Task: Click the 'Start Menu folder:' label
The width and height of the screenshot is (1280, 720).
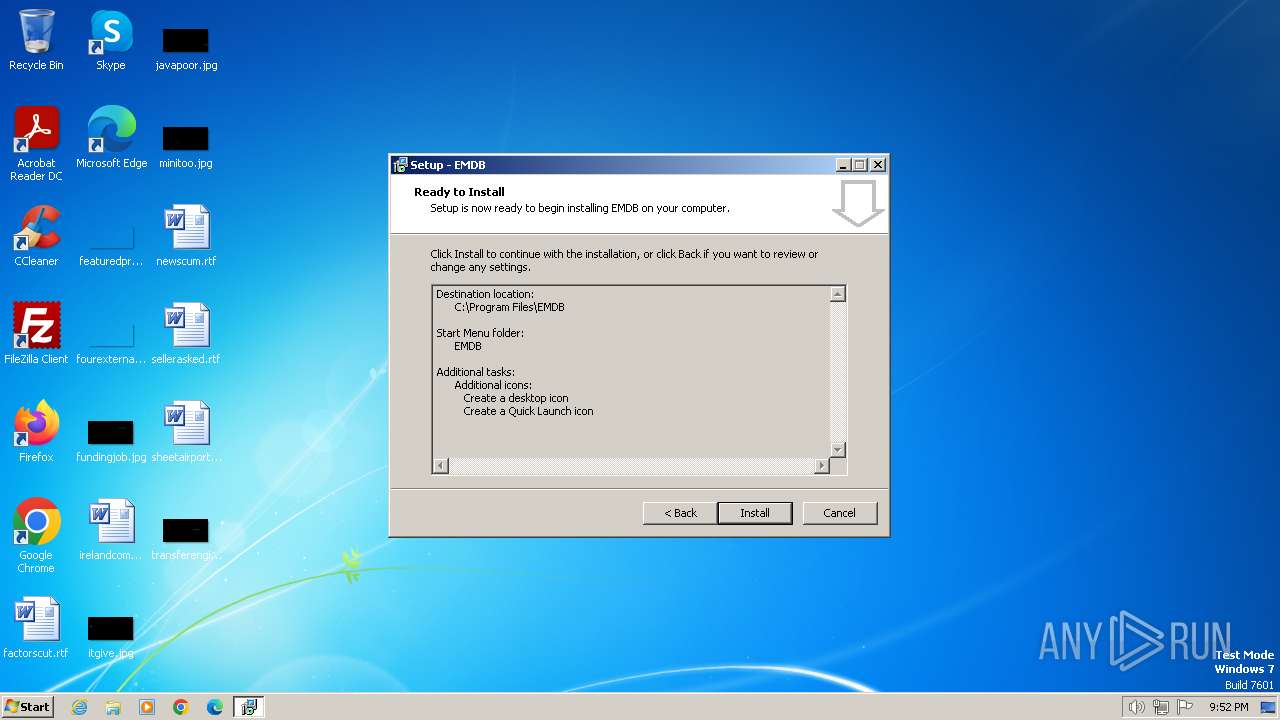Action: tap(480, 333)
